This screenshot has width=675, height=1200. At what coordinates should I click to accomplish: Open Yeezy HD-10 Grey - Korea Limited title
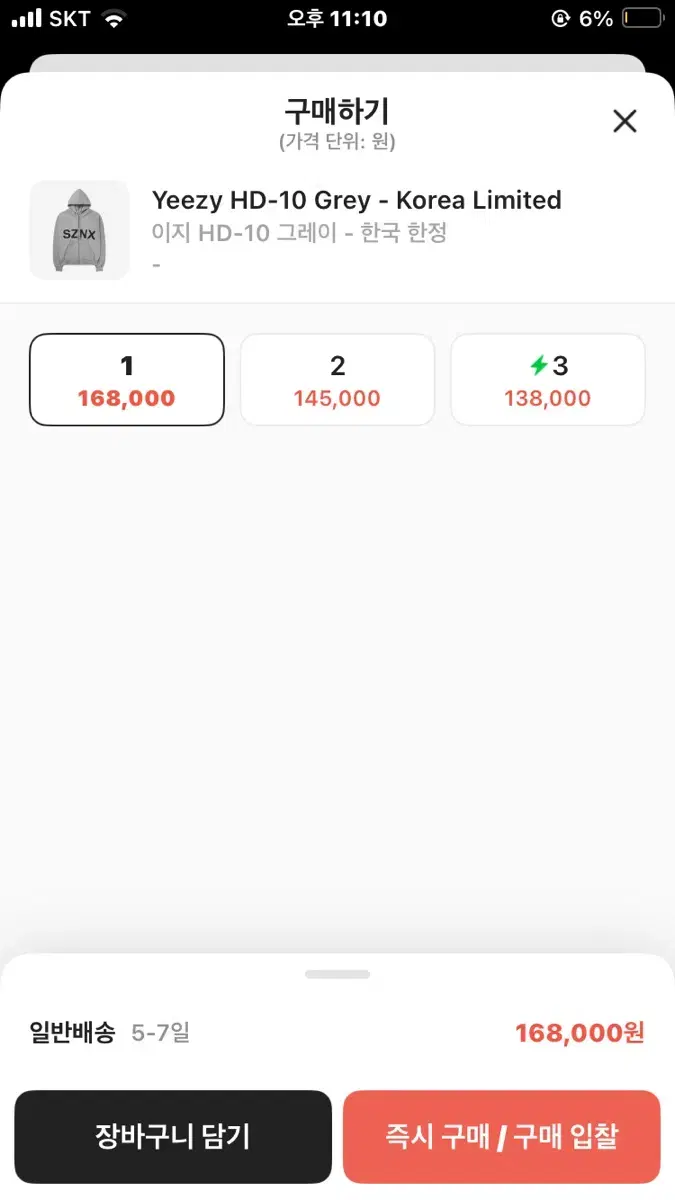pyautogui.click(x=356, y=200)
